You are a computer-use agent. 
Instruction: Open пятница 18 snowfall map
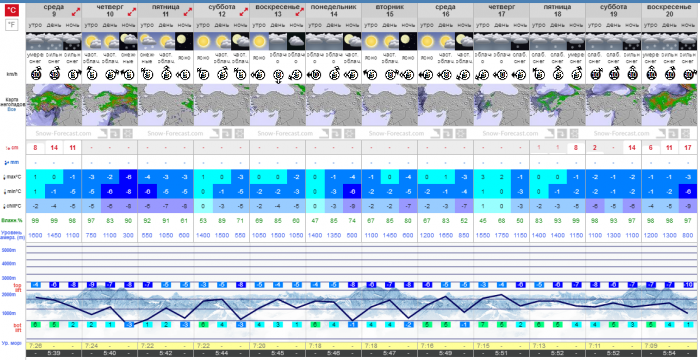click(x=557, y=105)
